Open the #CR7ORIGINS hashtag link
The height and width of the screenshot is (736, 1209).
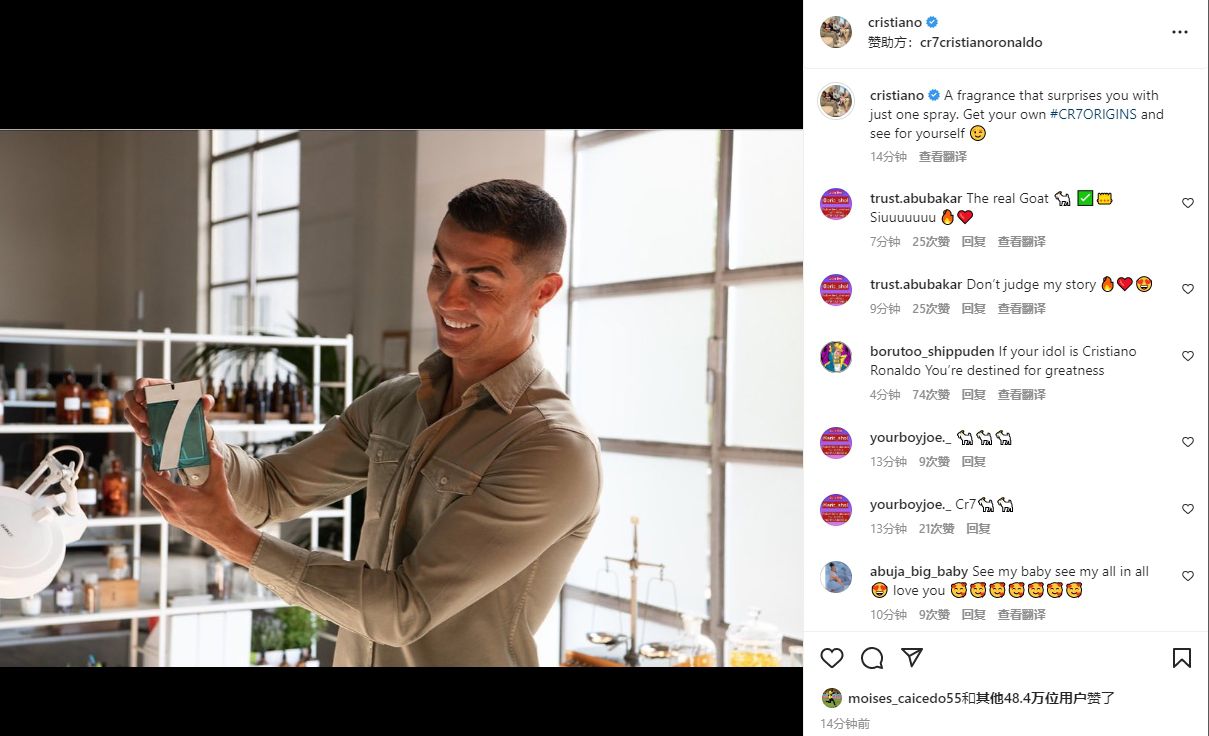pyautogui.click(x=1093, y=114)
